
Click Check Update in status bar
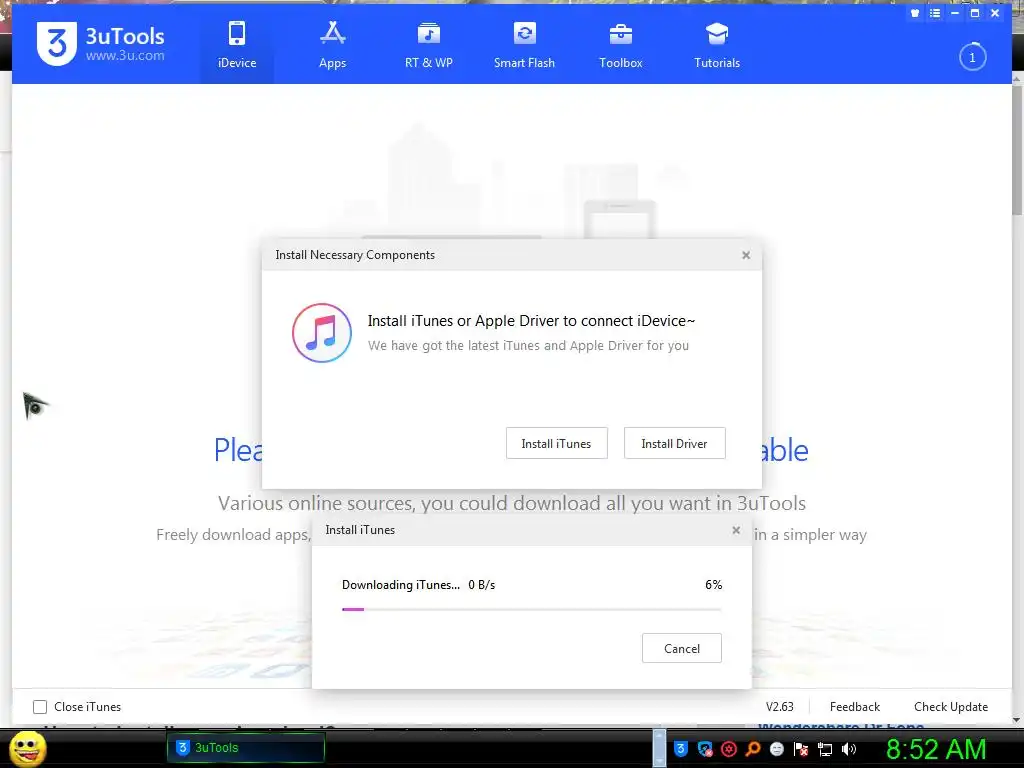click(951, 707)
